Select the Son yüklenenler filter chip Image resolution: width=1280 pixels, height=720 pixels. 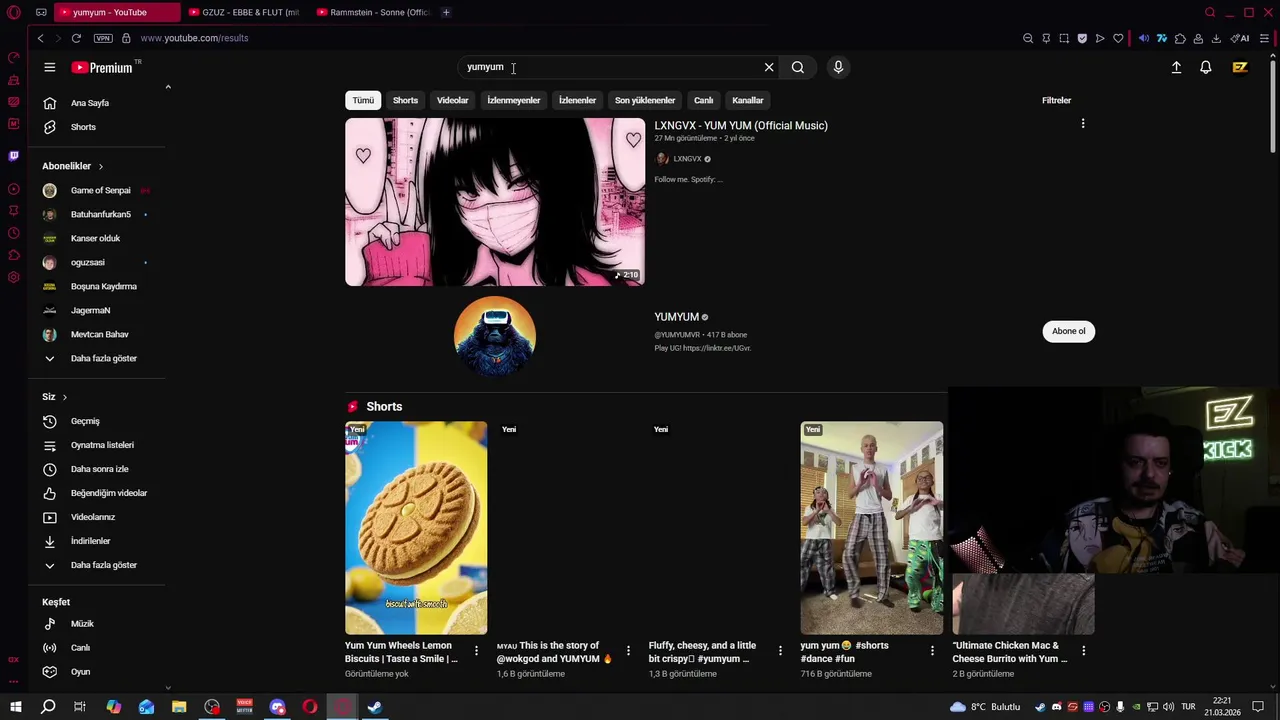coord(645,100)
